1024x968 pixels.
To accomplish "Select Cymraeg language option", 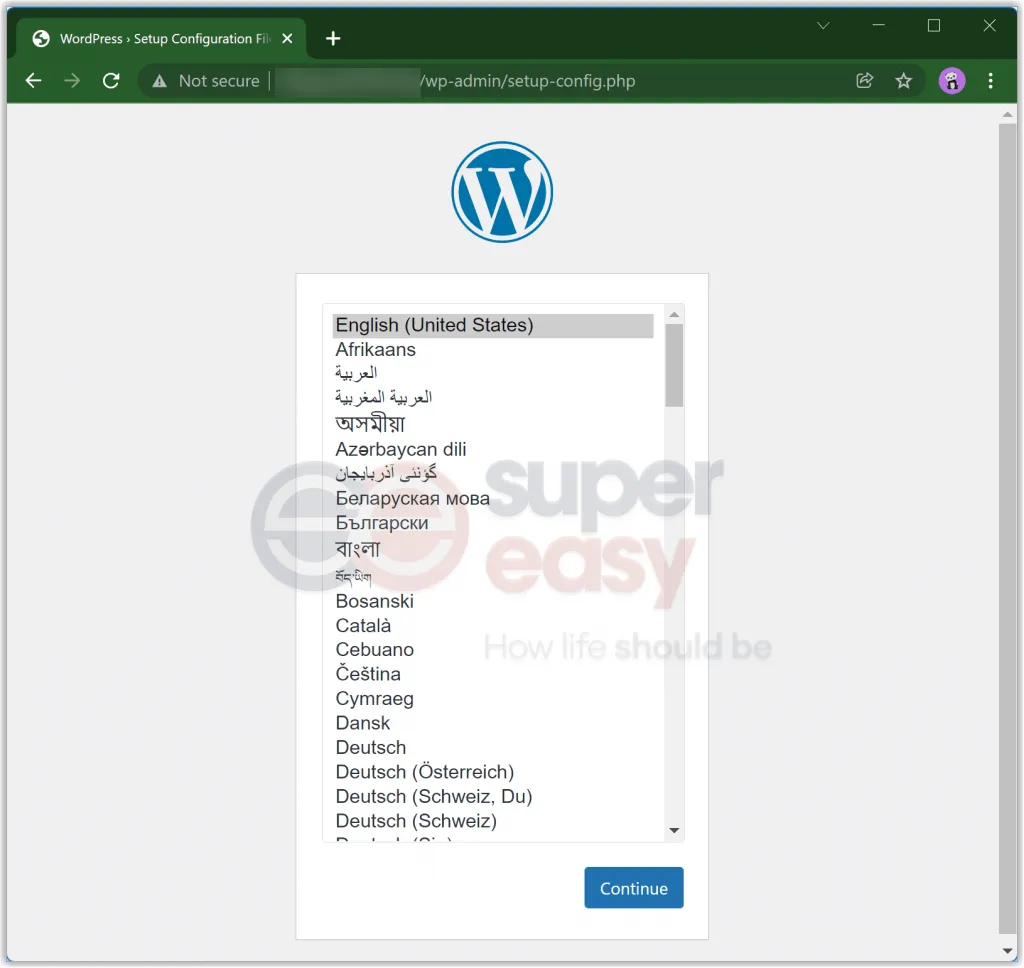I will pyautogui.click(x=493, y=699).
